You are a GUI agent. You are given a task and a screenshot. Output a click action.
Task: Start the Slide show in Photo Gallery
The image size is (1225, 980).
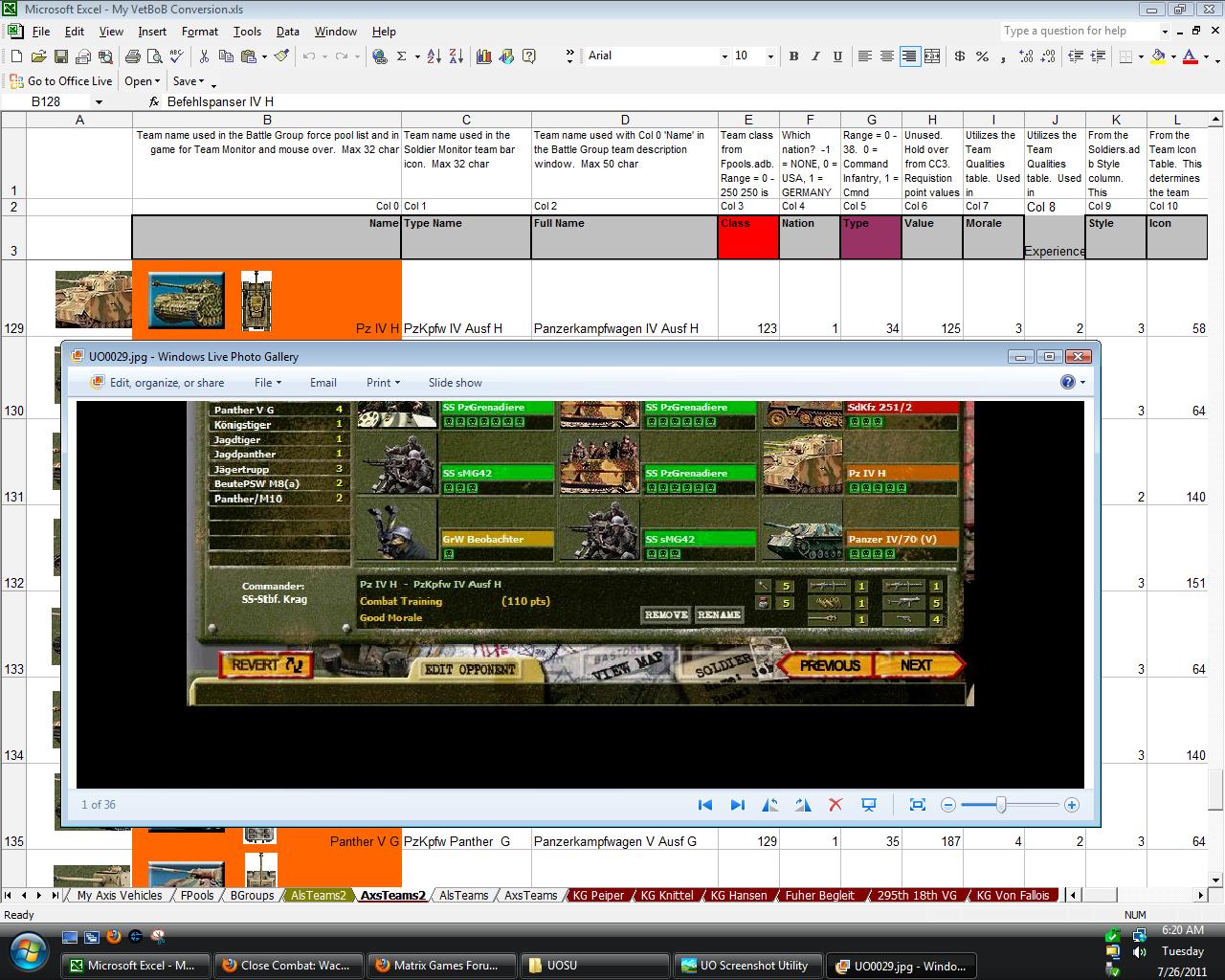pyautogui.click(x=455, y=383)
